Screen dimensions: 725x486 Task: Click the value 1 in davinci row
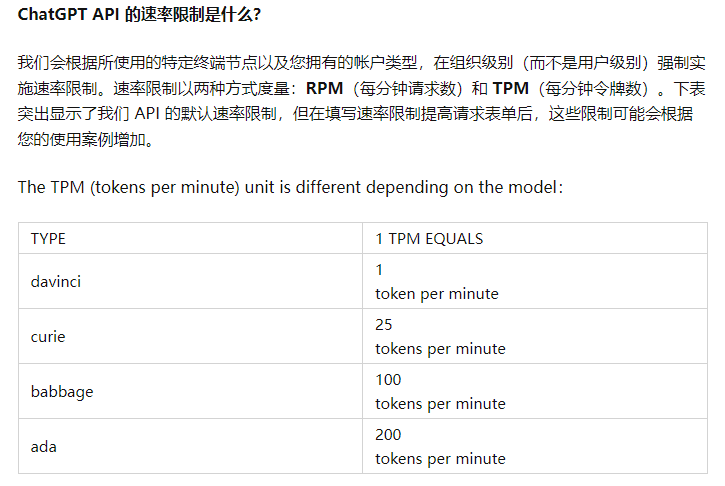coord(379,270)
